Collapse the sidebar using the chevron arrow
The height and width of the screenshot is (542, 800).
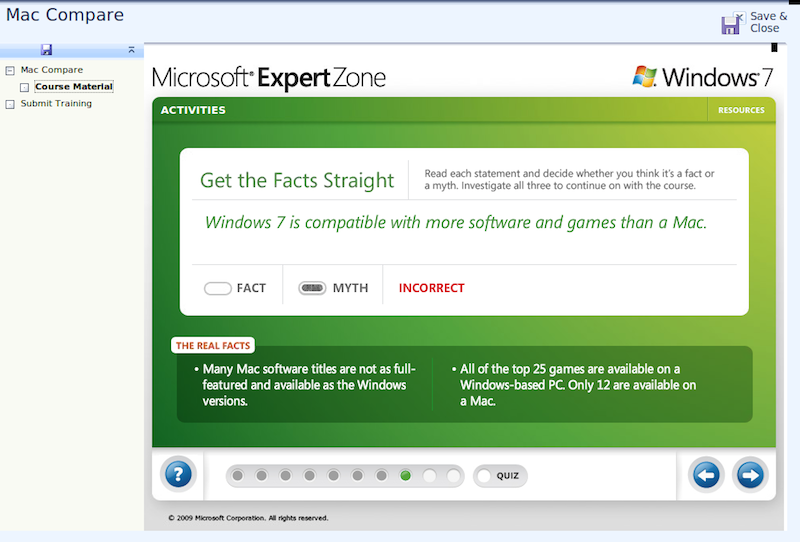pos(131,50)
